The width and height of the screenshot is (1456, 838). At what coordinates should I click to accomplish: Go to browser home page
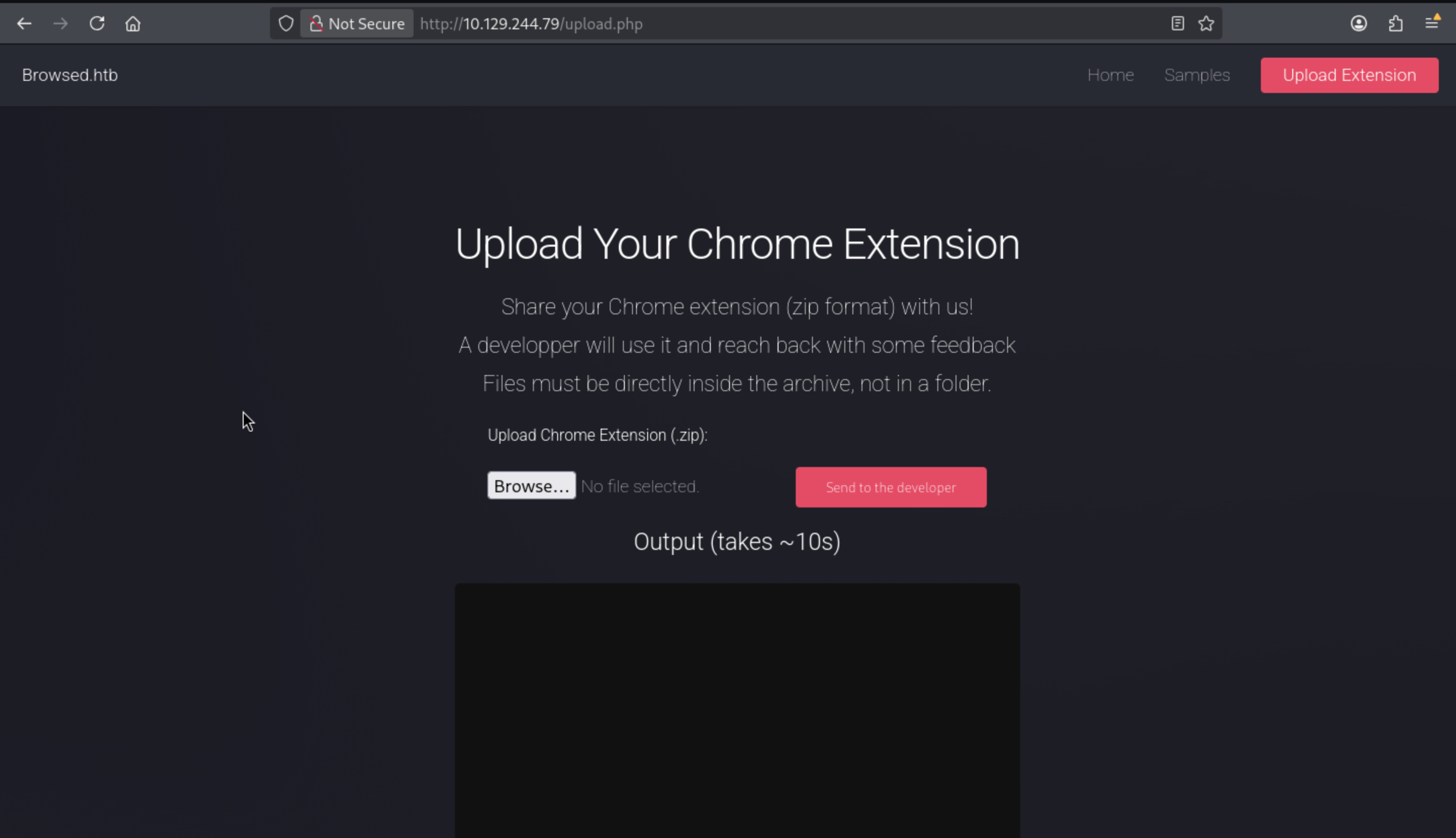click(133, 24)
